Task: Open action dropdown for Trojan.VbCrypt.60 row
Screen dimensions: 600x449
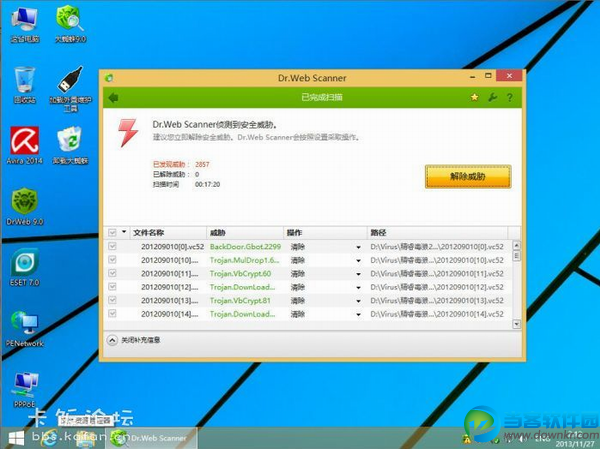Action: click(358, 274)
